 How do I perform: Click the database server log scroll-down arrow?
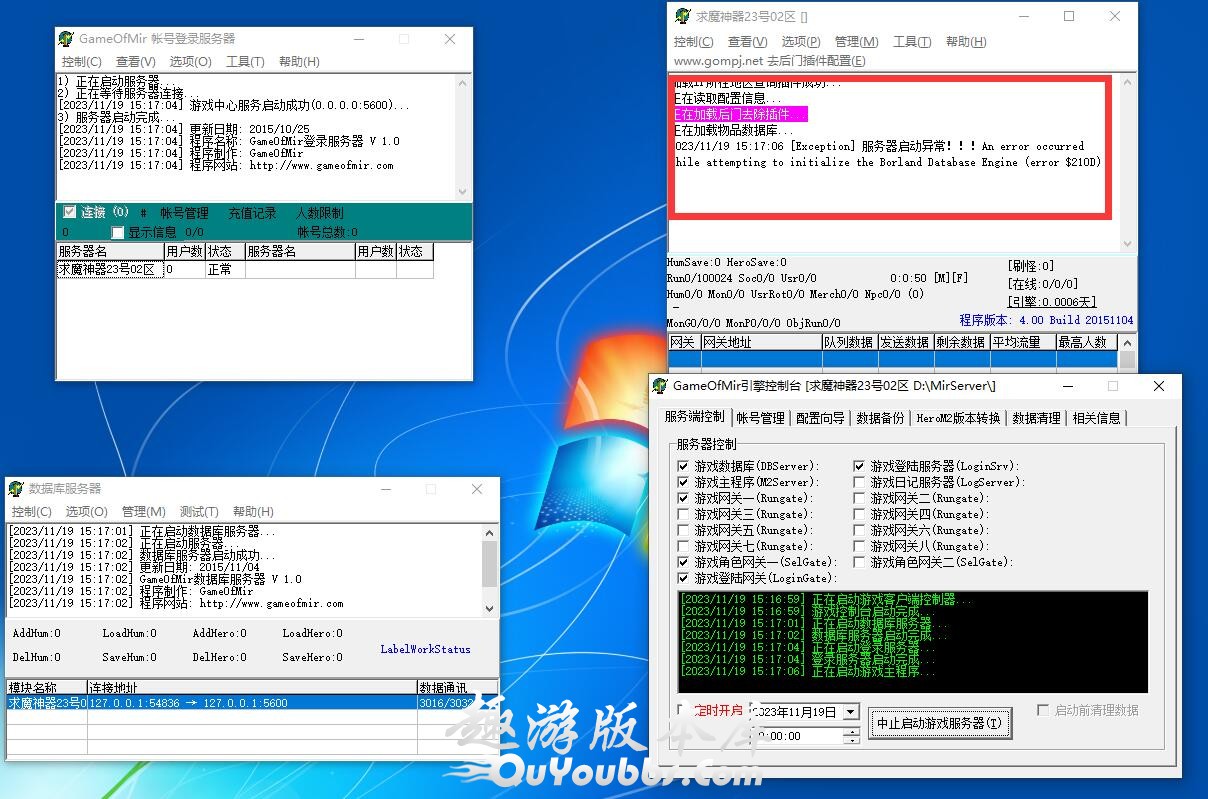pyautogui.click(x=489, y=607)
